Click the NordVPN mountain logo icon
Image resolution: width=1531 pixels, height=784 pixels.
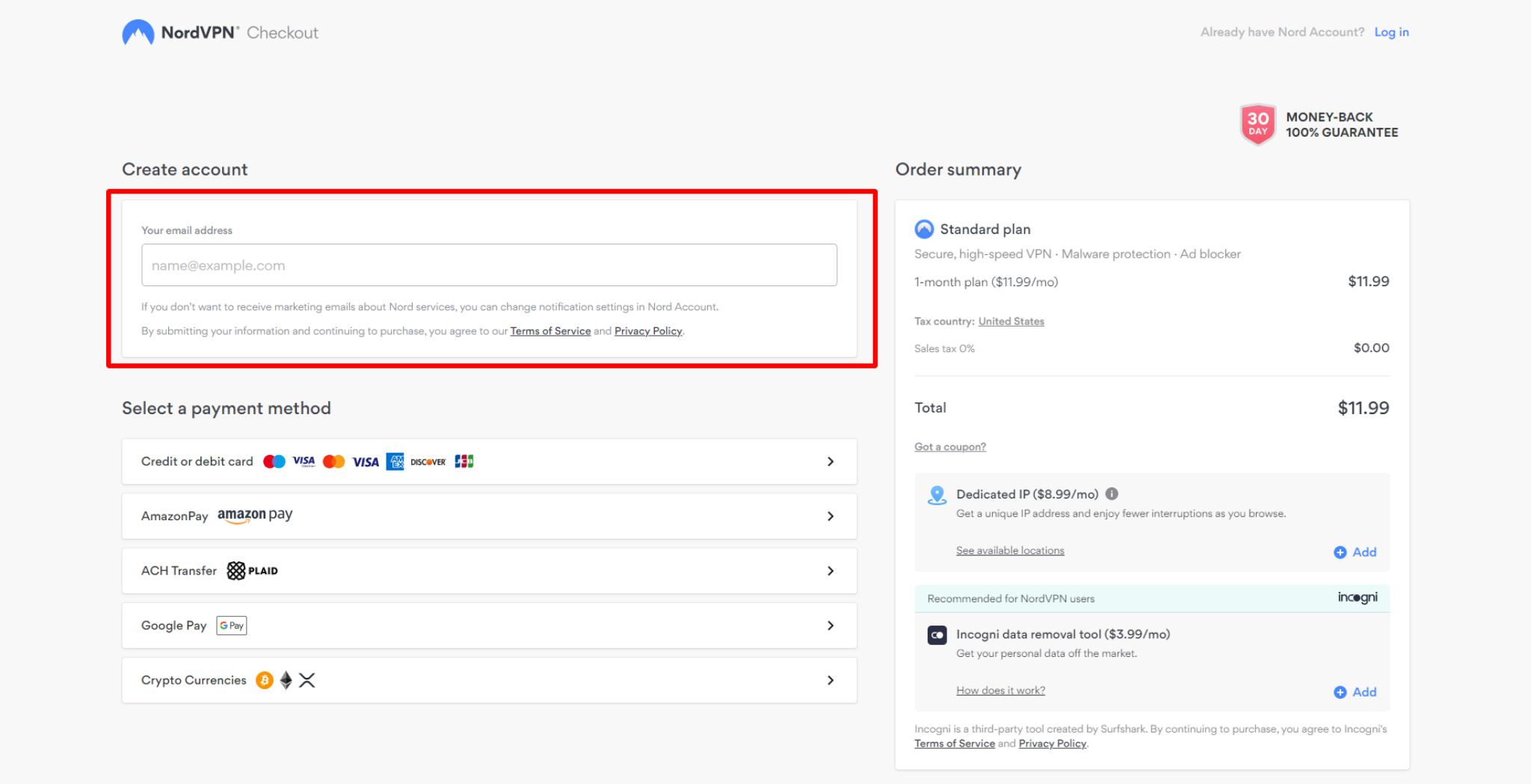click(138, 33)
